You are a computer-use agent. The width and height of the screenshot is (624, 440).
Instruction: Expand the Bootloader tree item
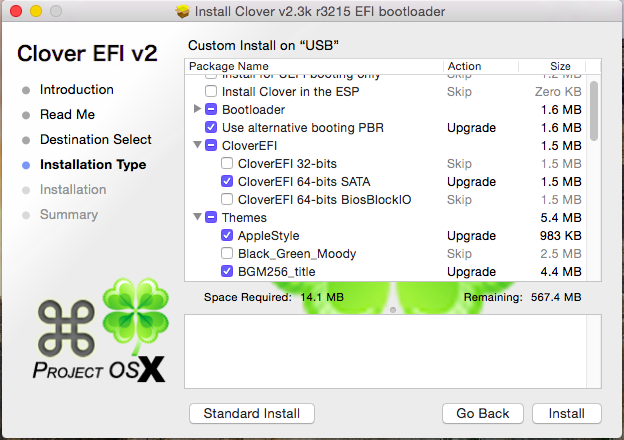(197, 109)
